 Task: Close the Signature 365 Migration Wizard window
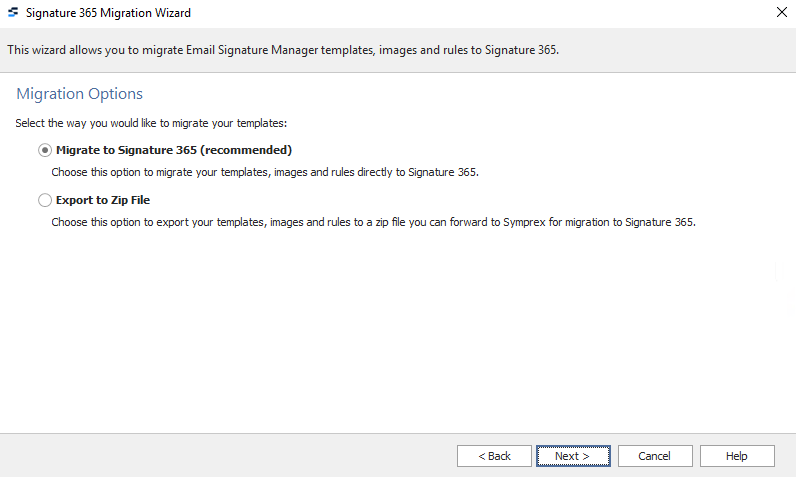(782, 12)
